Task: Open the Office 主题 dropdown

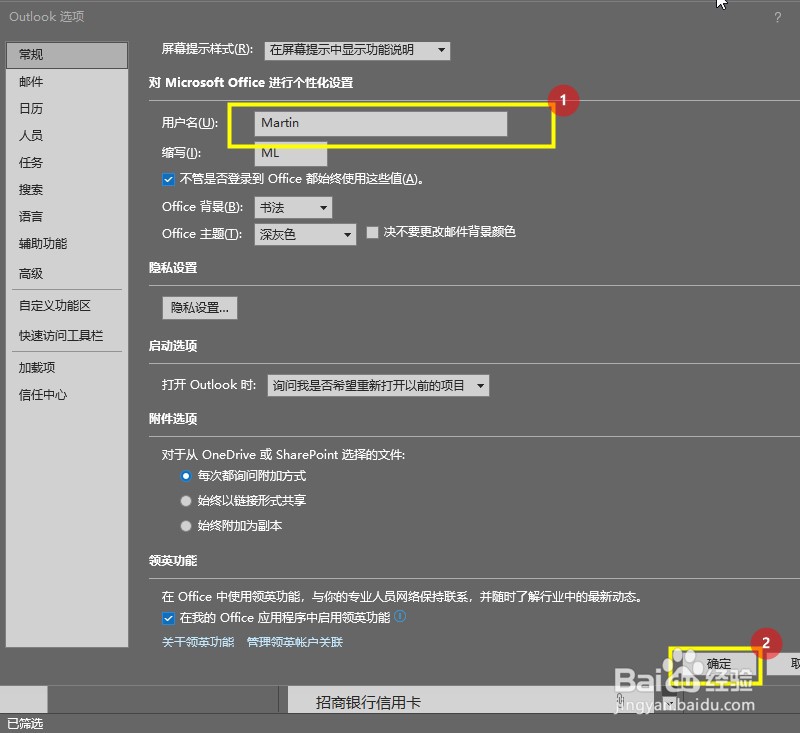Action: point(305,235)
